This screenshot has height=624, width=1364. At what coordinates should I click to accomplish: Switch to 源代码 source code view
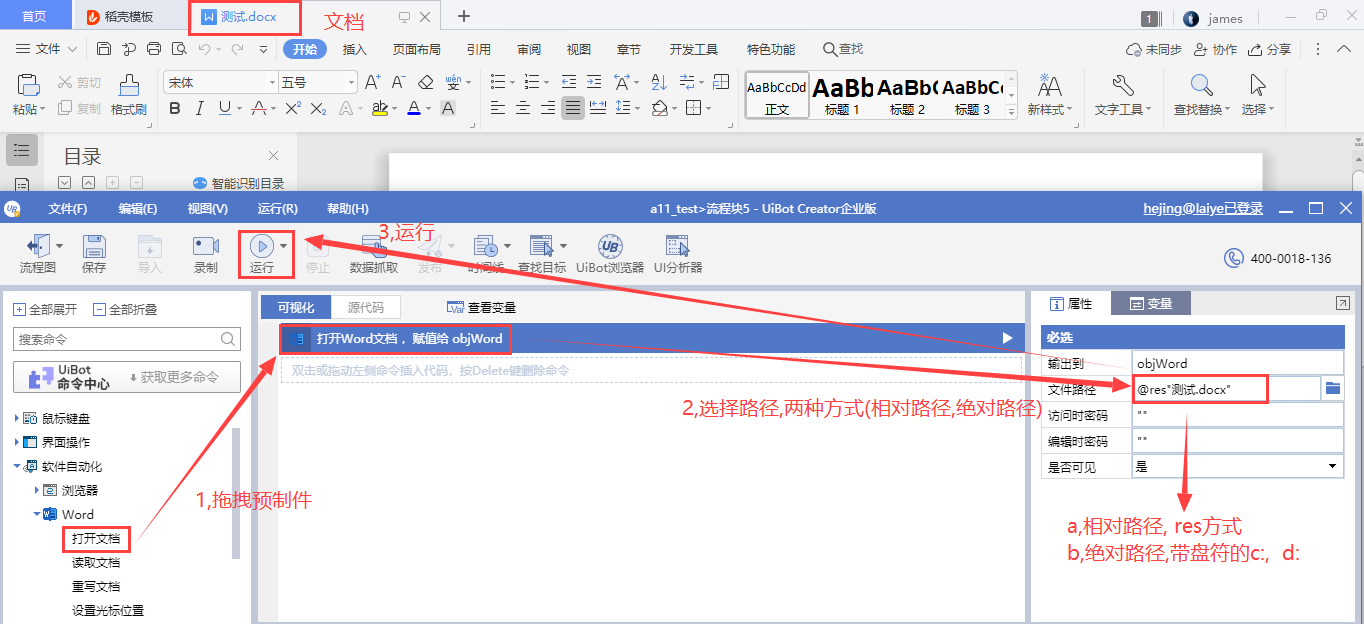coord(365,307)
